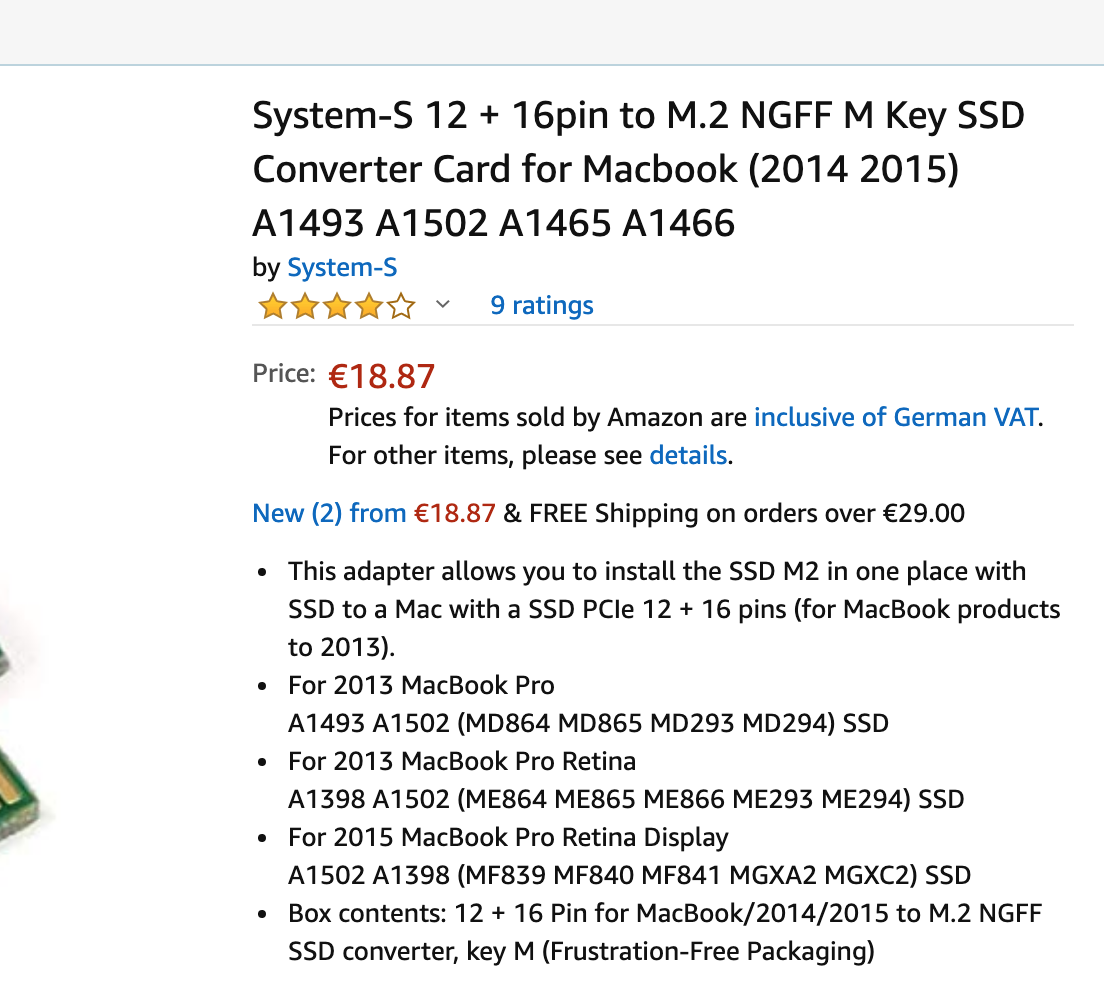Open the New (2) from offers link
The width and height of the screenshot is (1104, 994).
point(374,512)
